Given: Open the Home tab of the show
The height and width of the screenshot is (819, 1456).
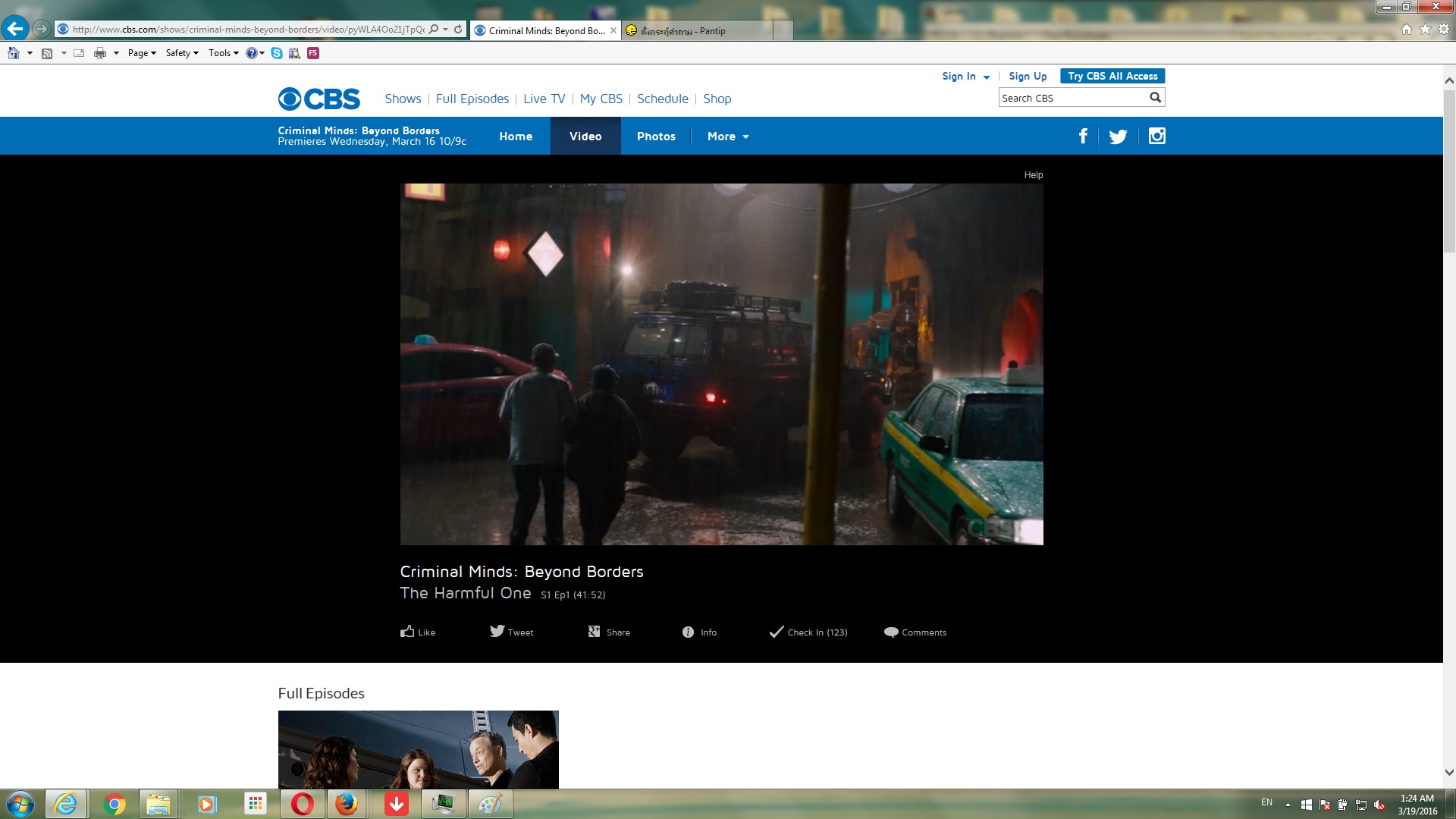Looking at the screenshot, I should (x=516, y=136).
